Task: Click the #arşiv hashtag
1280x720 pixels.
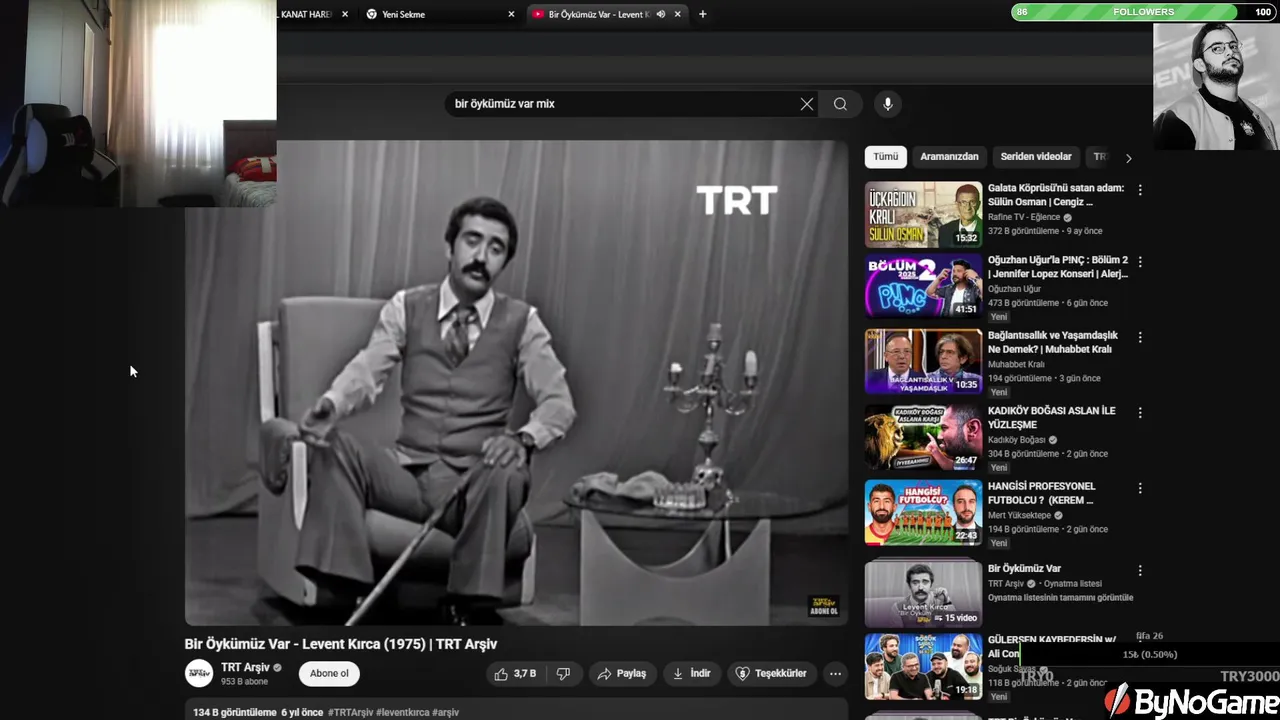Action: (x=446, y=712)
